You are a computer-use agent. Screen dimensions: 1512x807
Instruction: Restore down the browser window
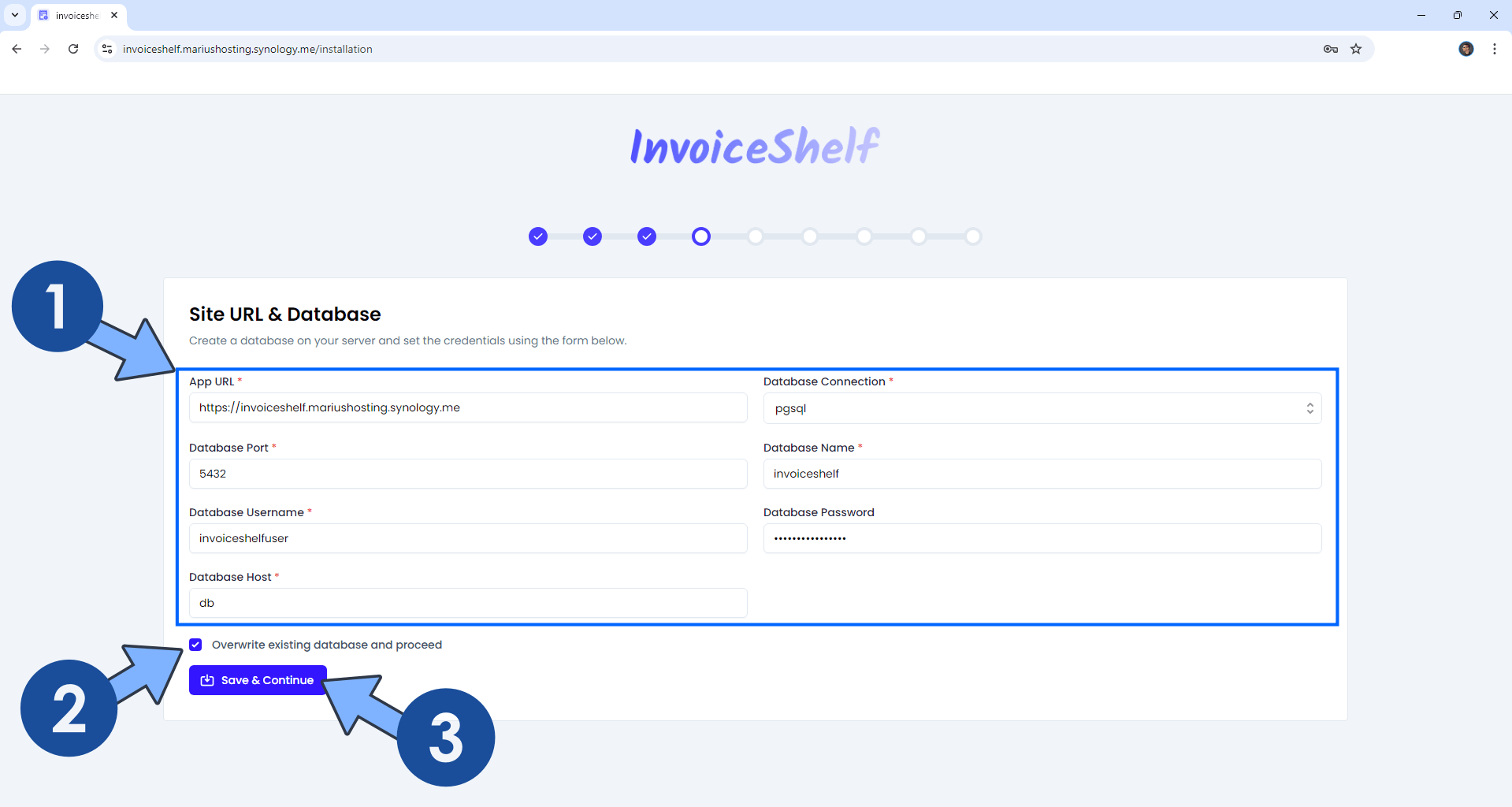[x=1458, y=15]
